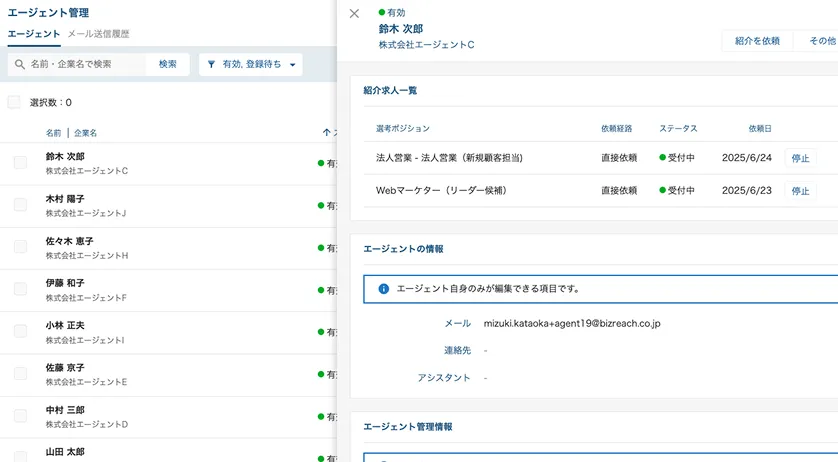838x462 pixels.
Task: Check the box for 小林 正夫
Action: coord(20,332)
